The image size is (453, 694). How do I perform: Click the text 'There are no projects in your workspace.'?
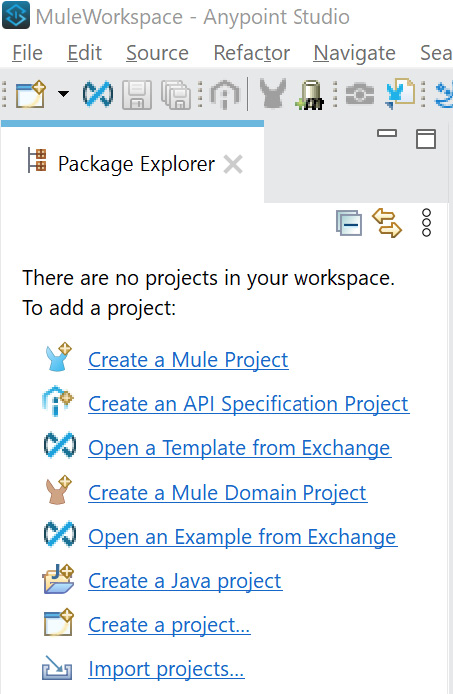click(209, 278)
